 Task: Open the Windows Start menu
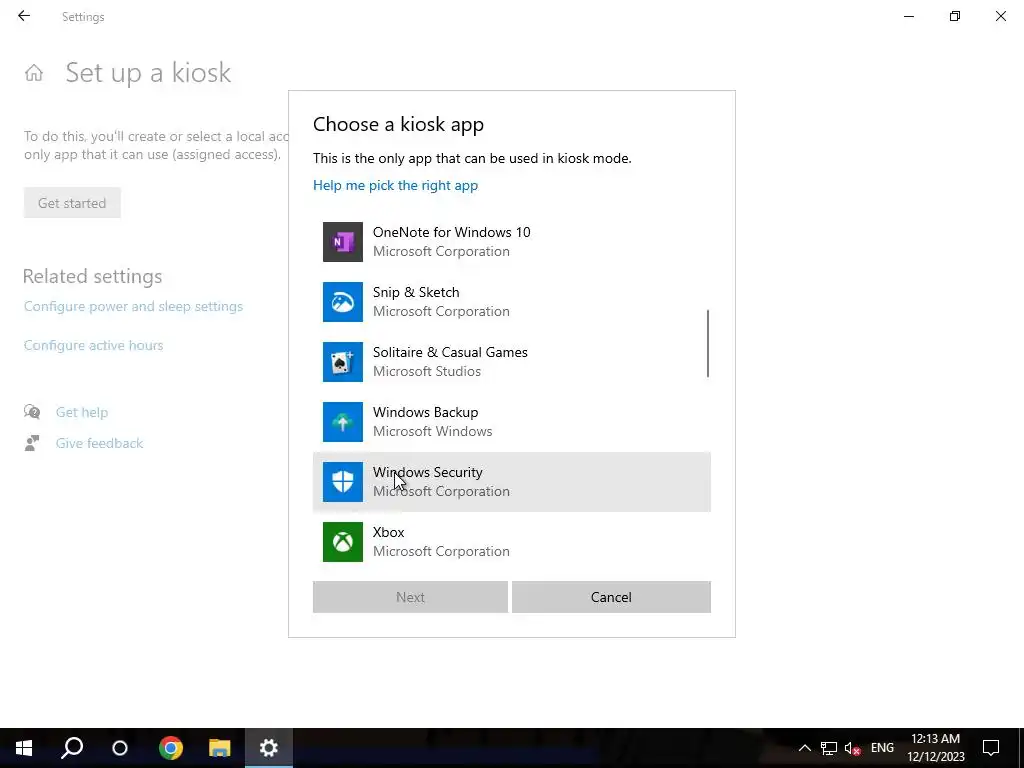[x=24, y=748]
